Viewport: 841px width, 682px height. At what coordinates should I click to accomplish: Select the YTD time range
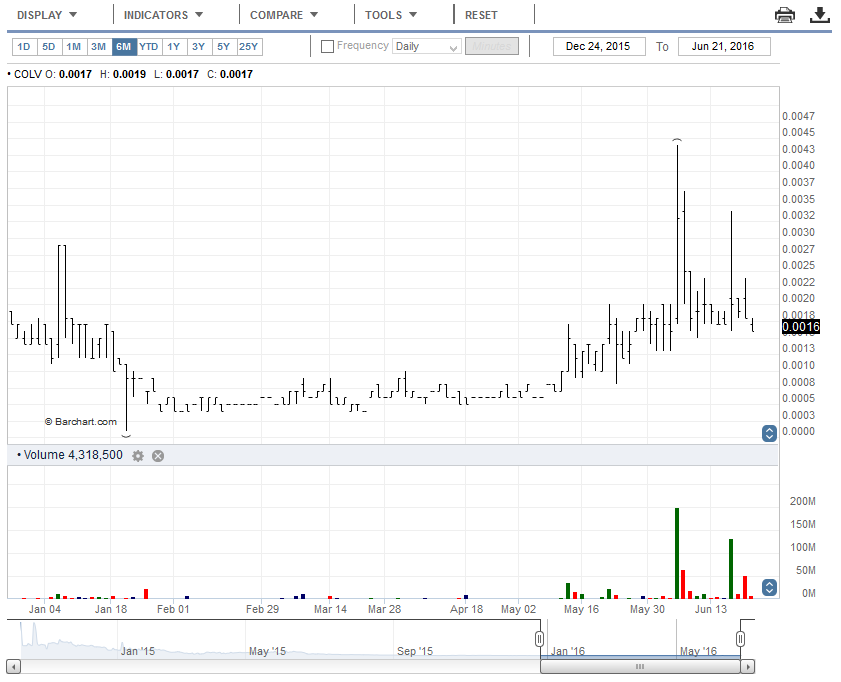click(149, 47)
